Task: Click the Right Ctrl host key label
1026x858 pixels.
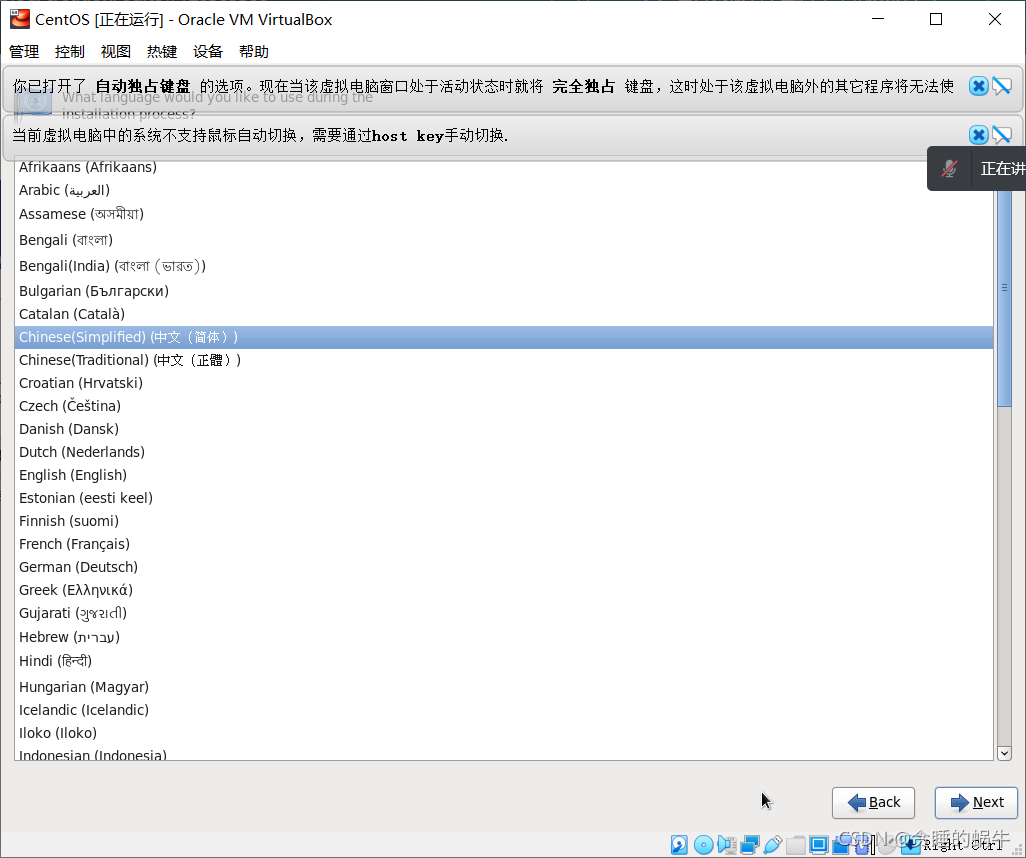Action: [x=963, y=846]
